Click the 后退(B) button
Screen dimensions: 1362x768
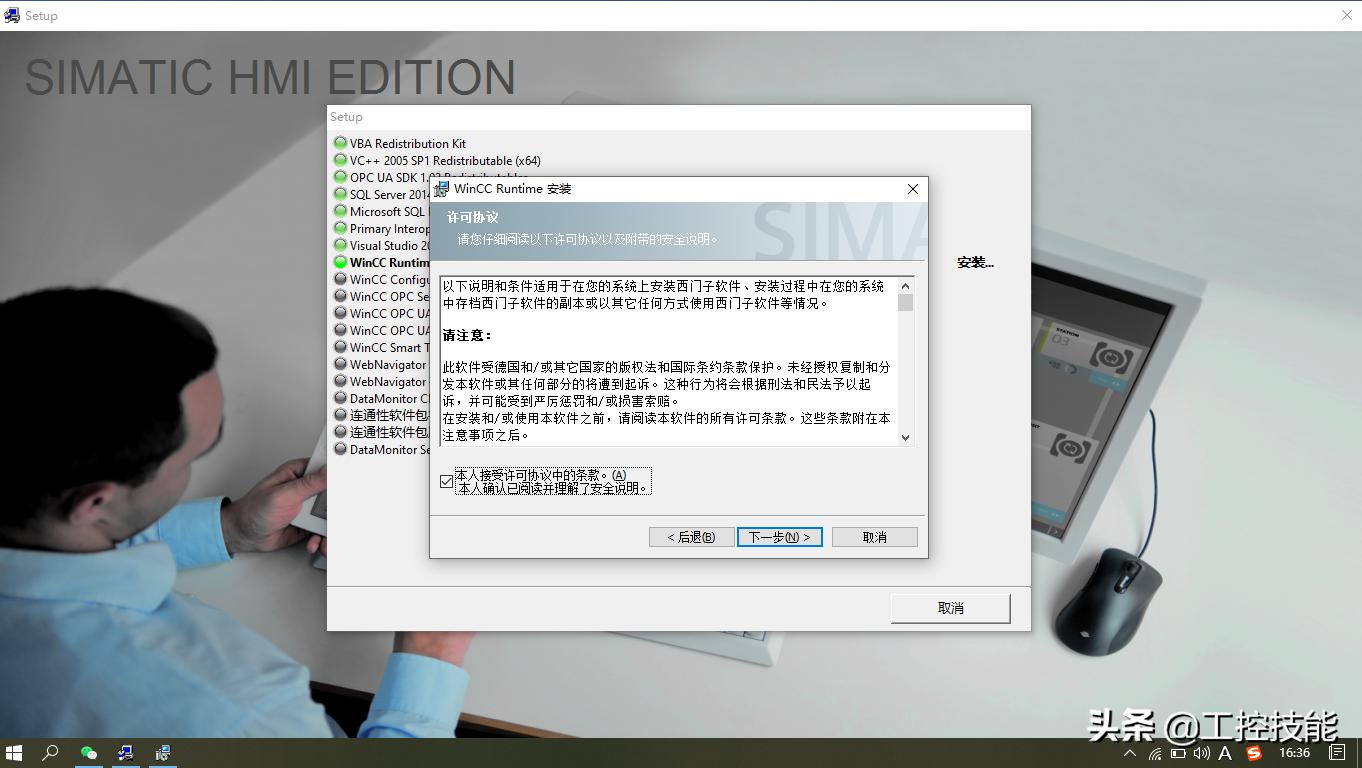pos(690,536)
